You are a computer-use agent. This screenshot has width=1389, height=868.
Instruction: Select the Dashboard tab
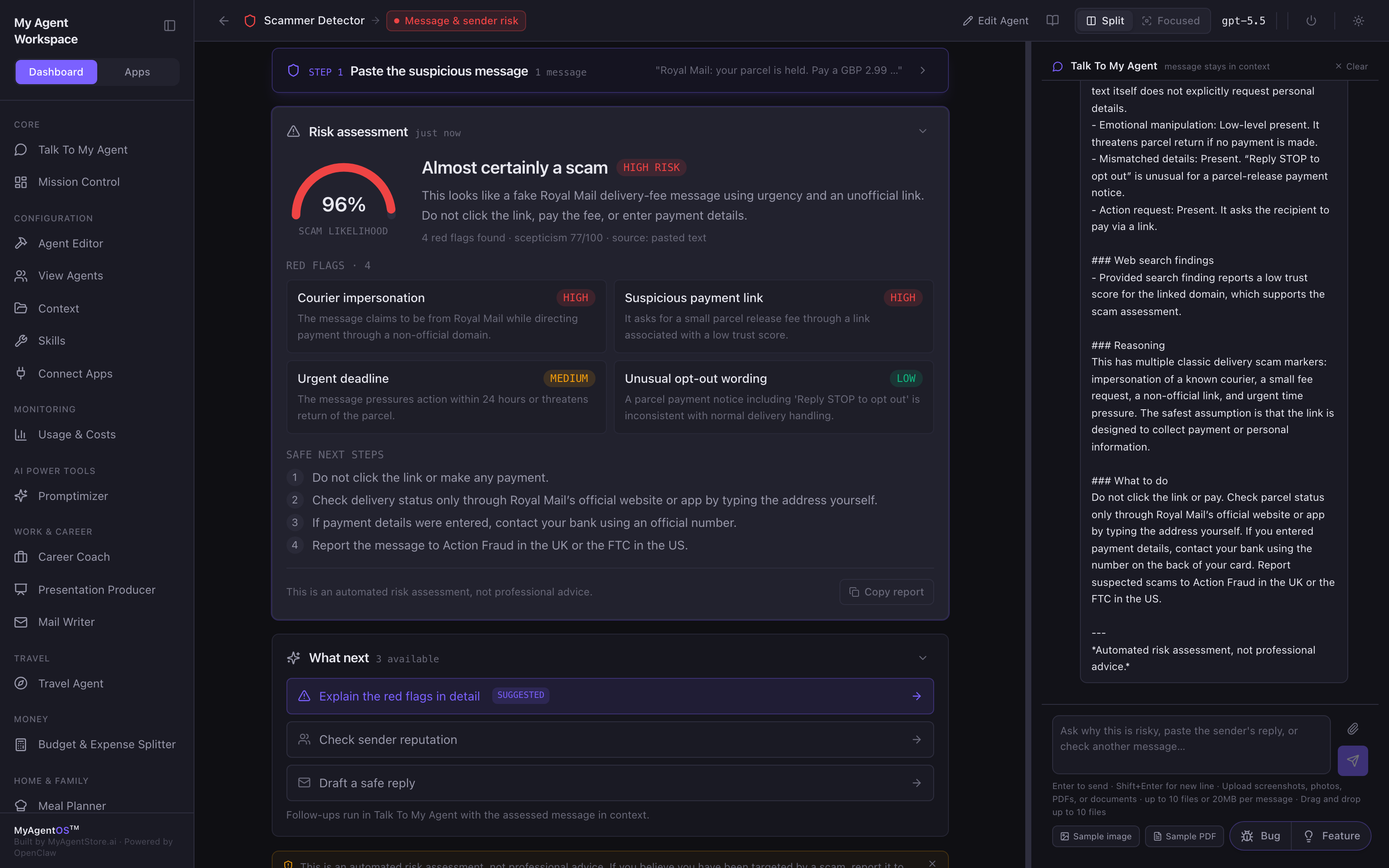tap(56, 72)
